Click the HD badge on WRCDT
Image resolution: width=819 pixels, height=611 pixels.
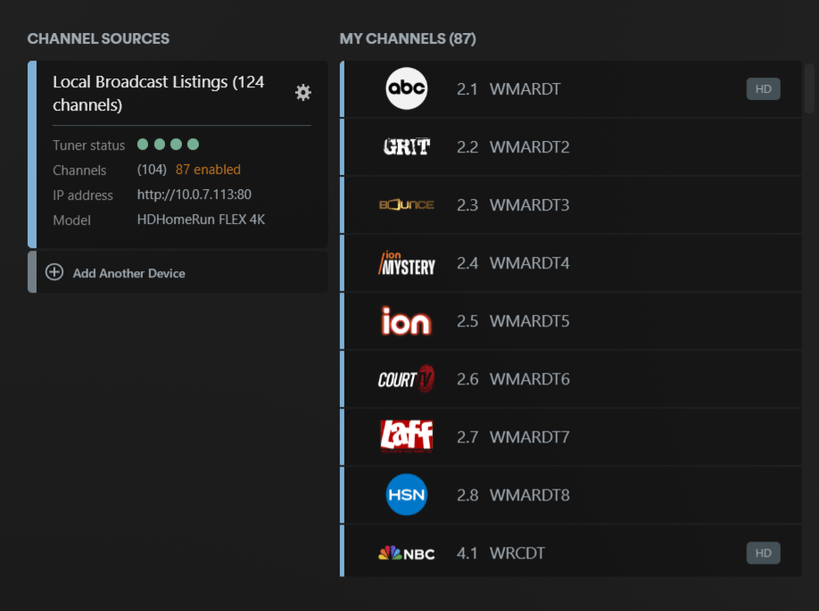click(763, 553)
